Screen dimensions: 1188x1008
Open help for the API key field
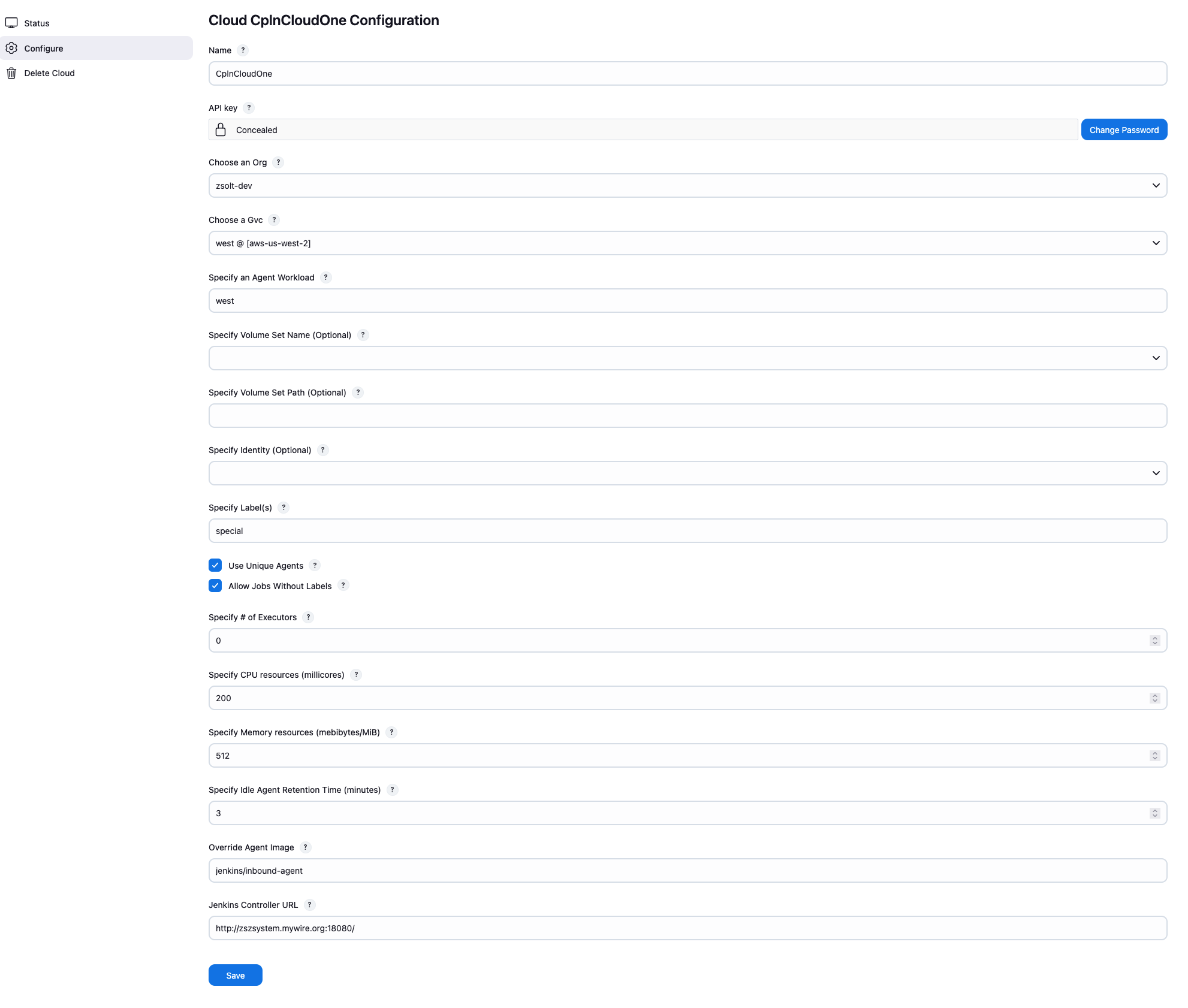coord(249,108)
